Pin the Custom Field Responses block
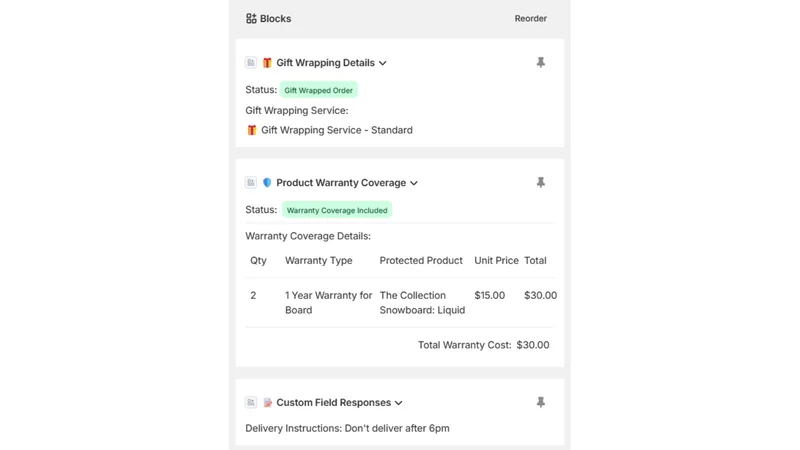This screenshot has height=450, width=800. (x=540, y=402)
